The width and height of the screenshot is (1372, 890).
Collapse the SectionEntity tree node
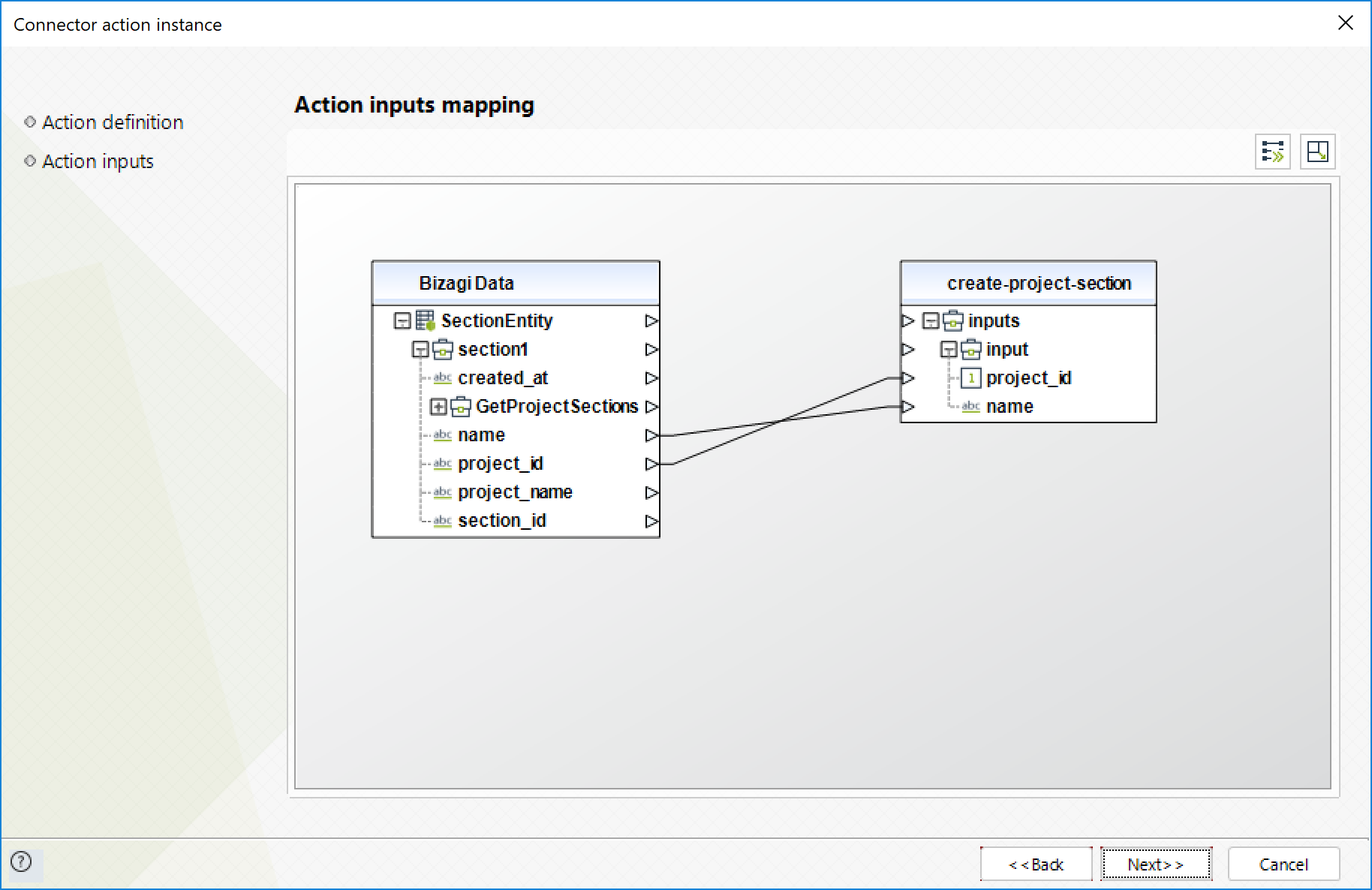point(403,321)
